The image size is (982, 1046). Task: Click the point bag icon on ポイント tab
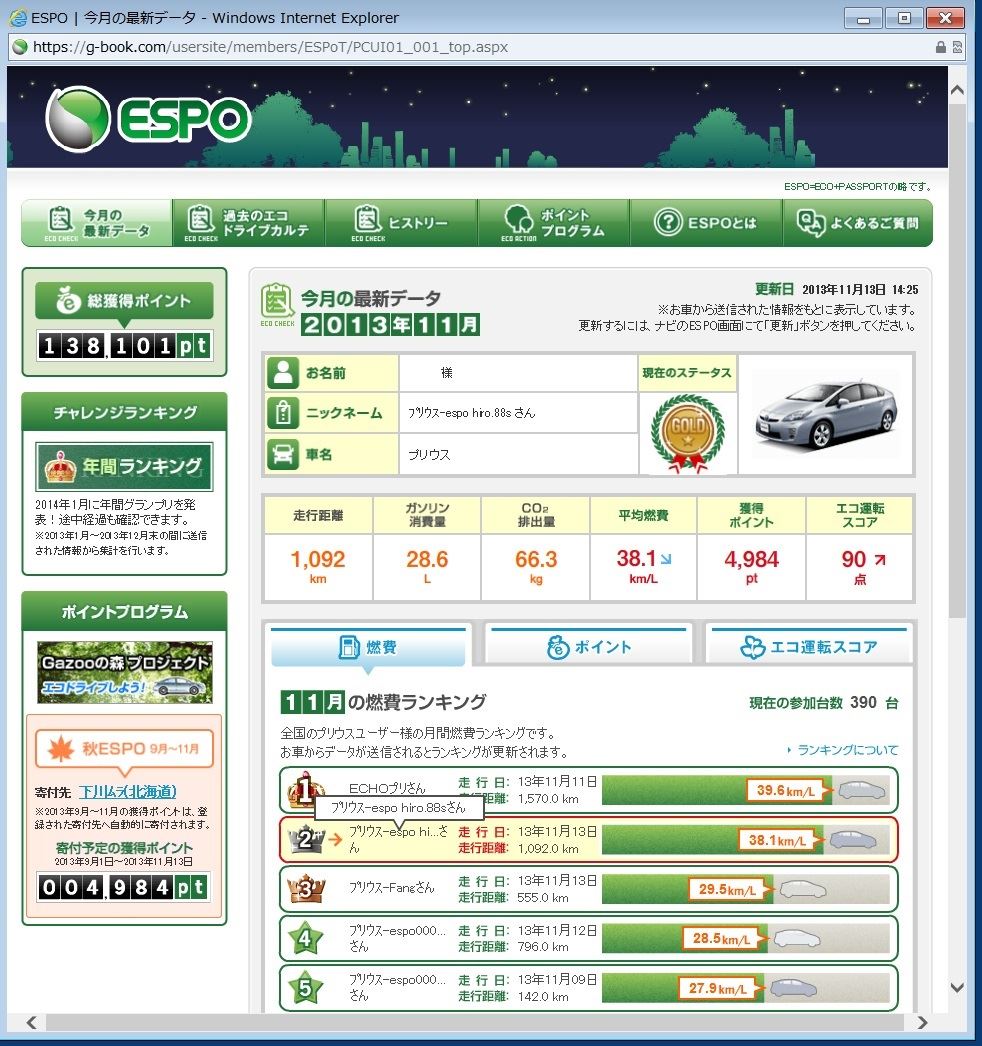558,647
